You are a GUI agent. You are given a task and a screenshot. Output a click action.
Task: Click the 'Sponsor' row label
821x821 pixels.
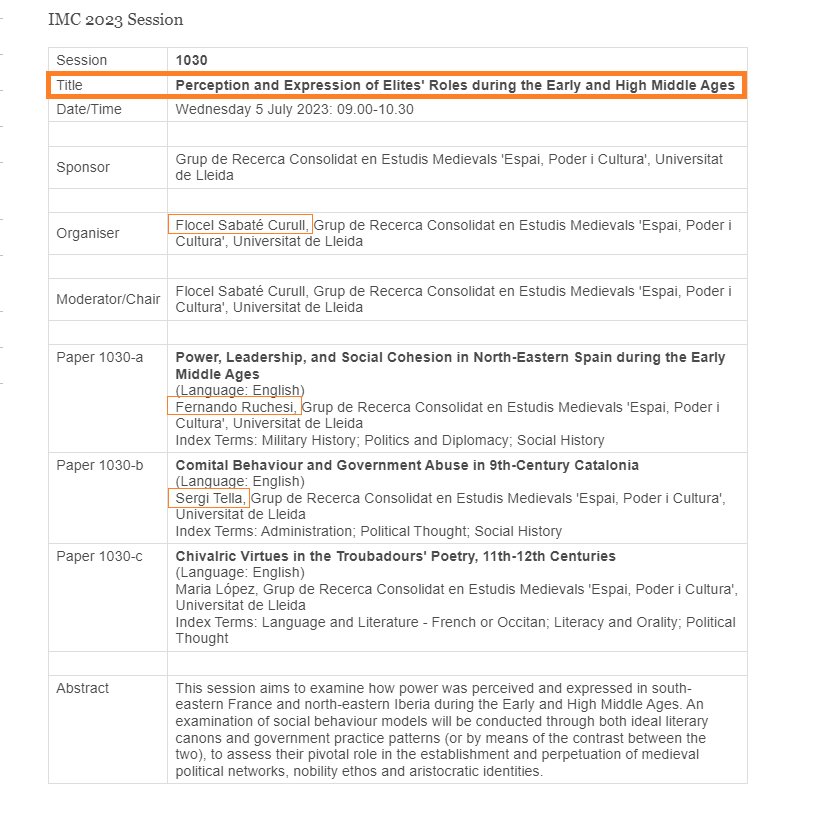tap(83, 167)
